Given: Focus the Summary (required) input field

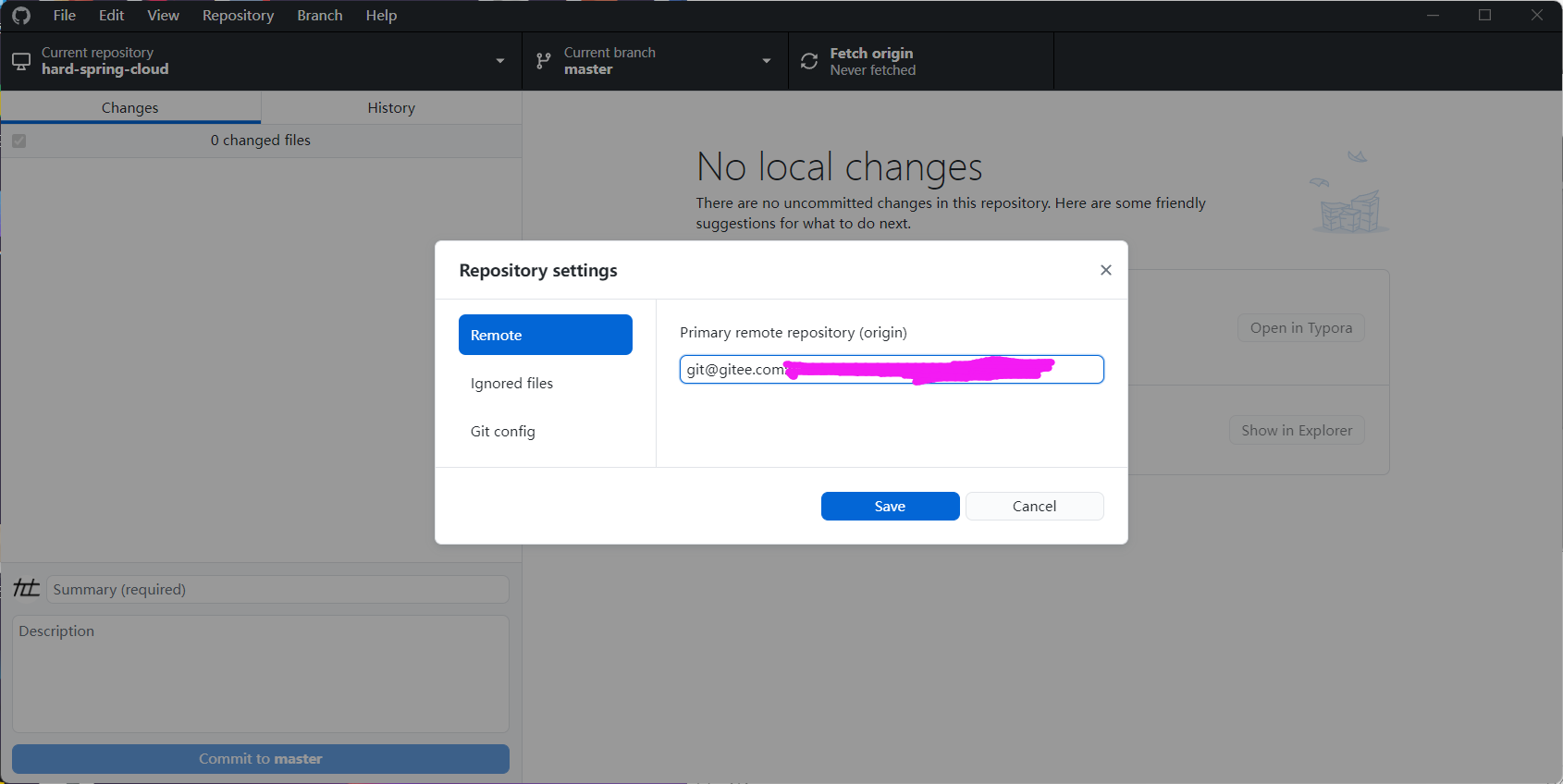Looking at the screenshot, I should [277, 589].
